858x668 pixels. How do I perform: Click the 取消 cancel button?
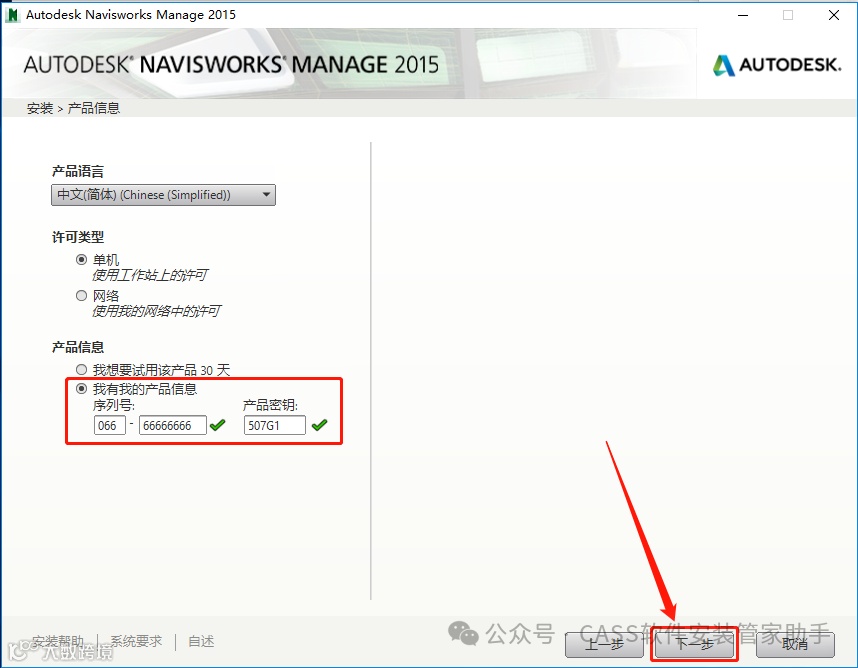pyautogui.click(x=795, y=644)
